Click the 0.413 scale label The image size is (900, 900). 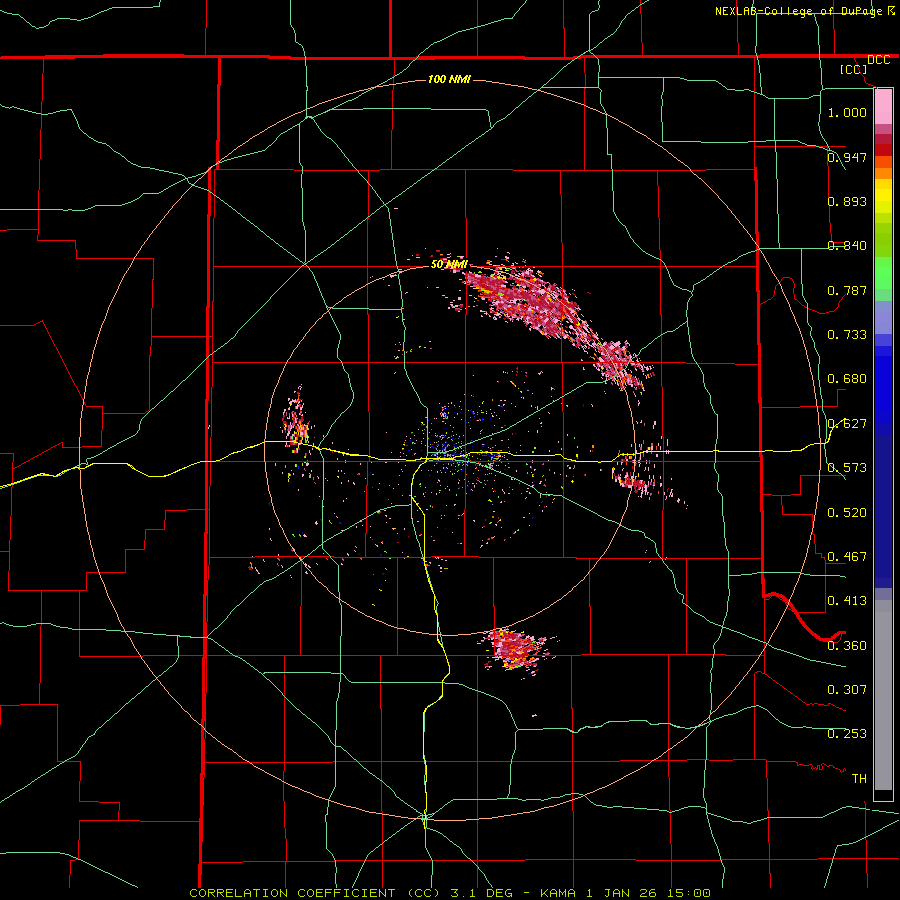(x=847, y=601)
